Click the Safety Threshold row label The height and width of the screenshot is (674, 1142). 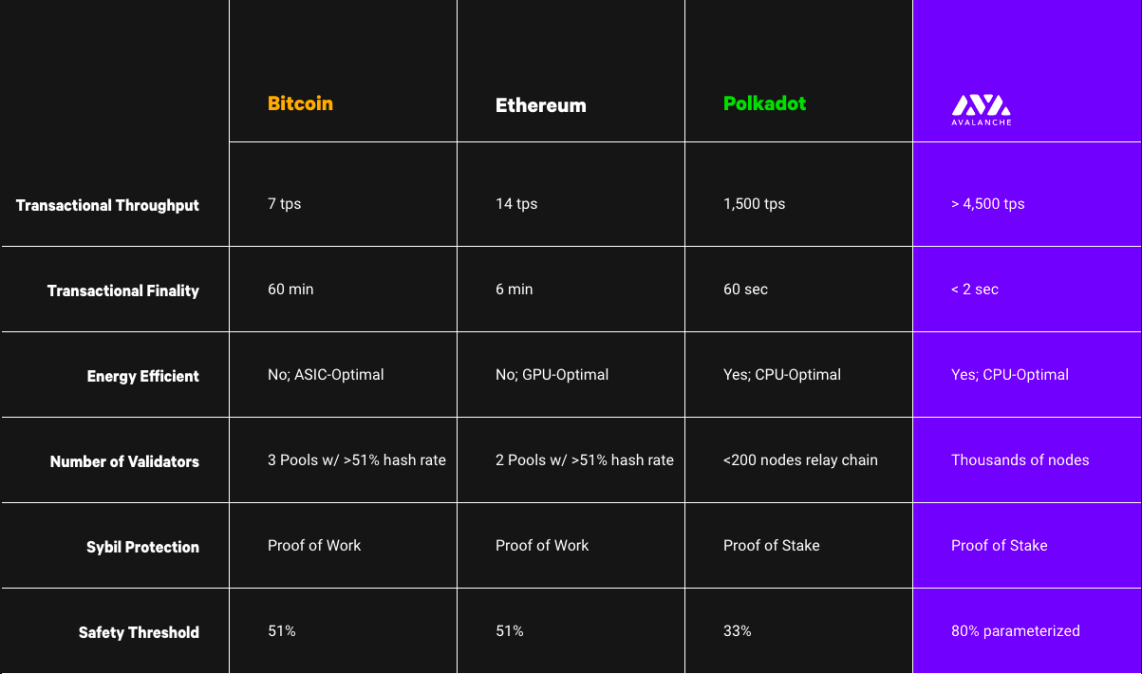(139, 632)
